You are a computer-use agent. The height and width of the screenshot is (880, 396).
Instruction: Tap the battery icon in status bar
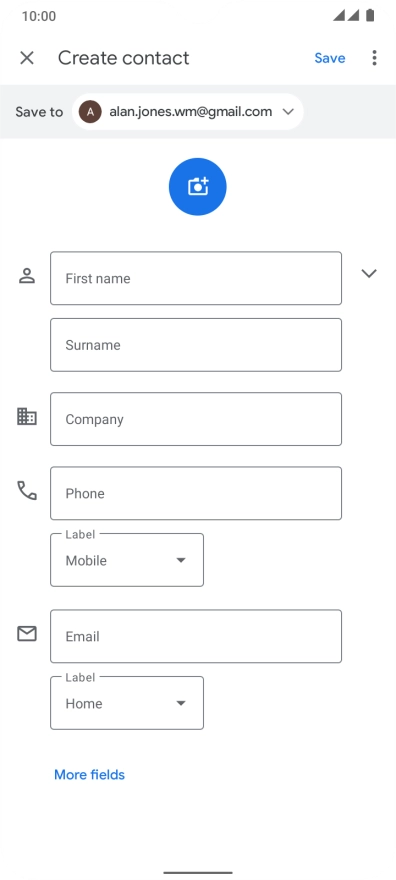pyautogui.click(x=370, y=15)
